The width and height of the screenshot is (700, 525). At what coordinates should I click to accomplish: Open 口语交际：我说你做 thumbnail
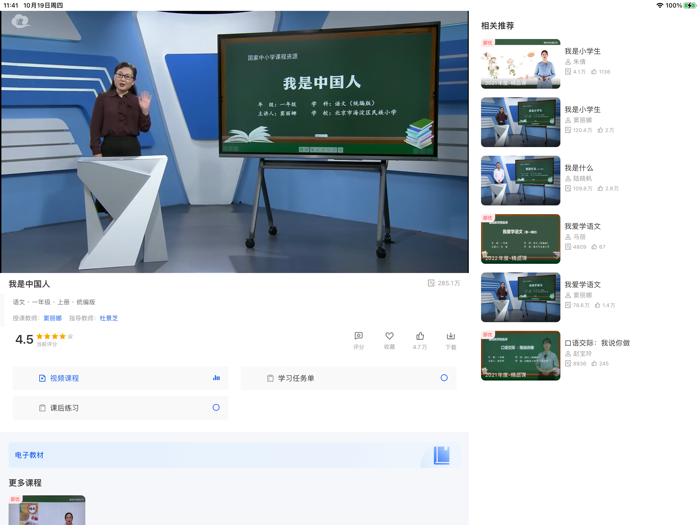pos(521,356)
